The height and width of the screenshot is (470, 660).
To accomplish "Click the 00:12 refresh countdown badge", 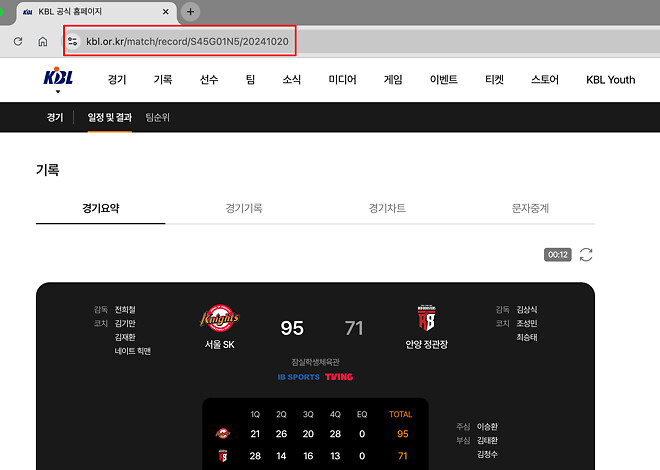I will pyautogui.click(x=558, y=255).
